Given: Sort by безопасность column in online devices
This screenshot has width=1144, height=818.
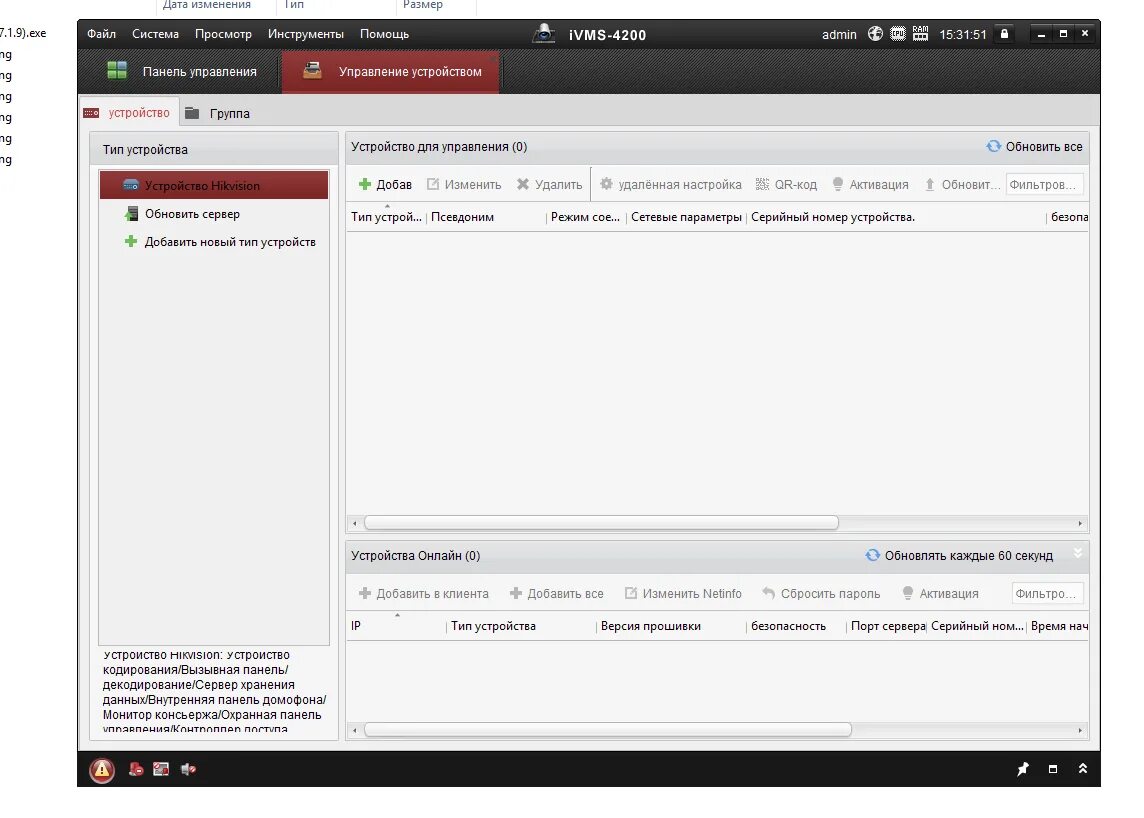Looking at the screenshot, I should (796, 625).
